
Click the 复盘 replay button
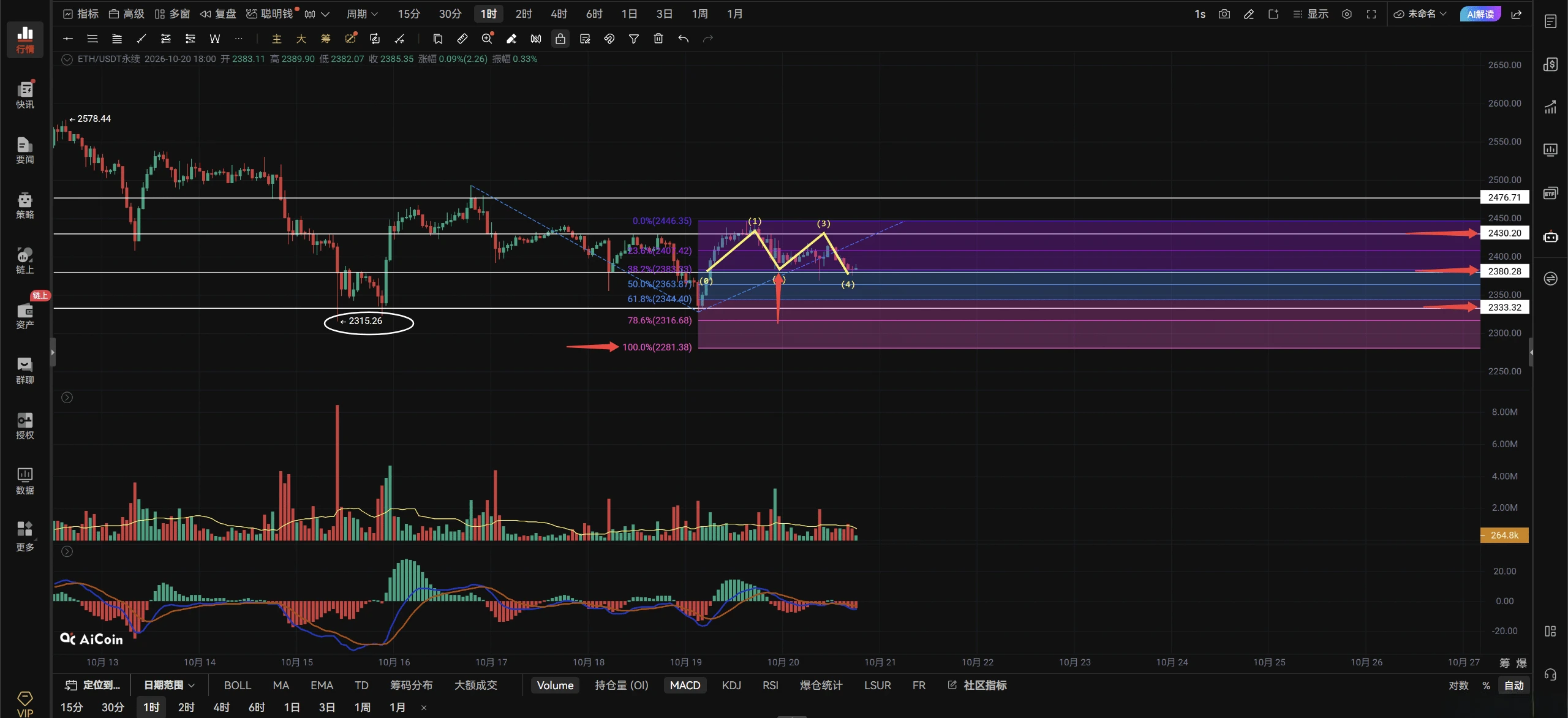tap(218, 13)
